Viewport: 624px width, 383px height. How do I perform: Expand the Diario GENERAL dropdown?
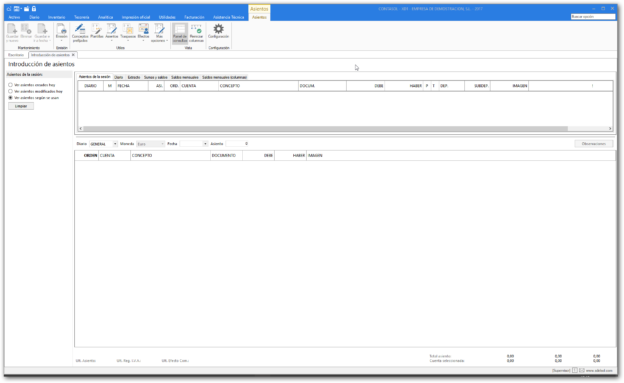pyautogui.click(x=115, y=144)
